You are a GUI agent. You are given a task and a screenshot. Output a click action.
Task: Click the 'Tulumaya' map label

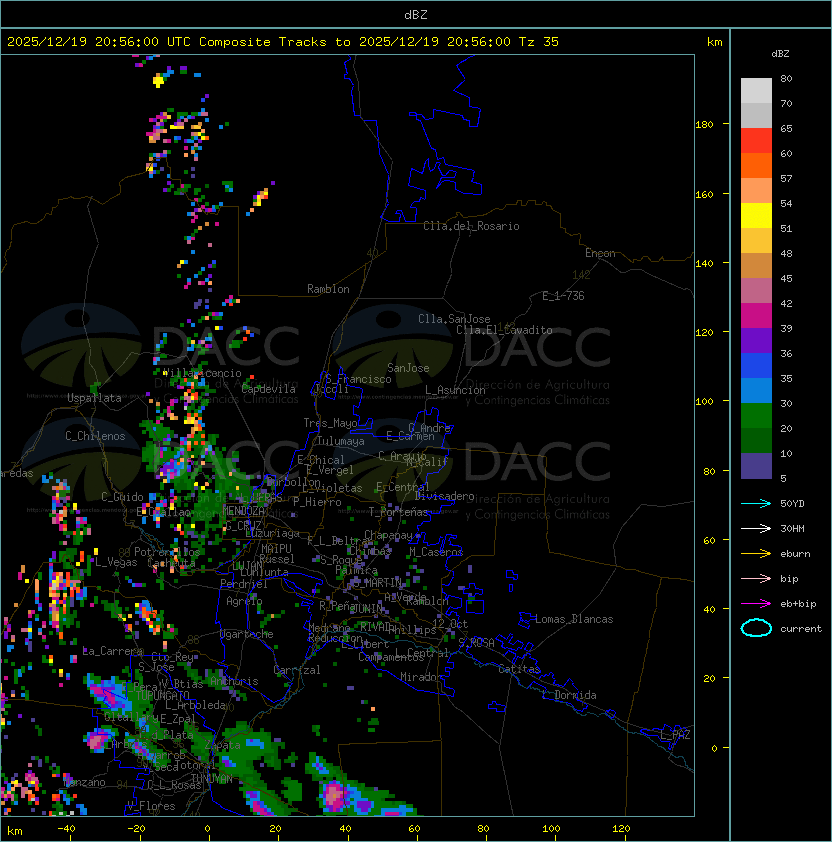(341, 441)
